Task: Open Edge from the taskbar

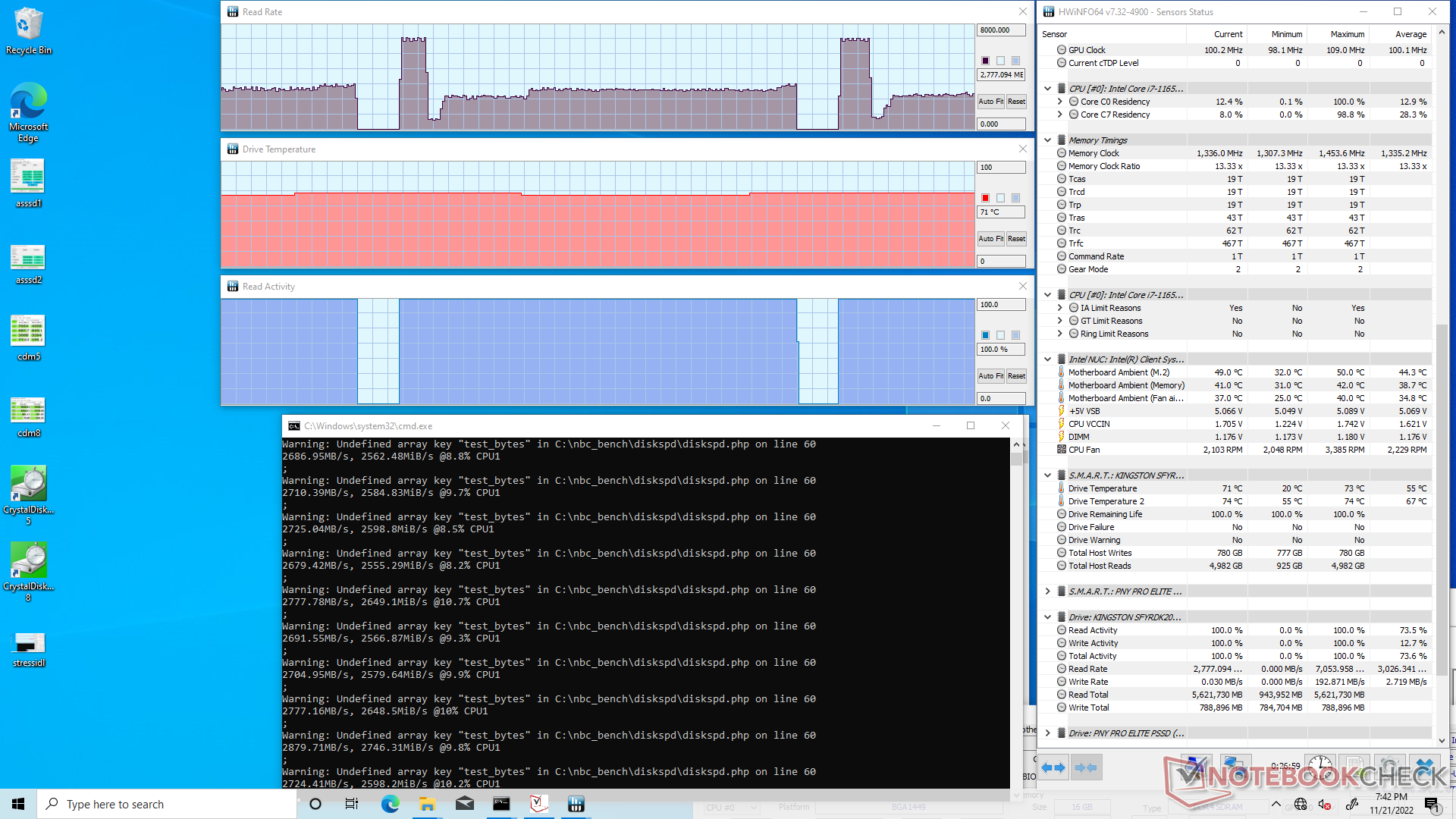Action: [x=390, y=804]
